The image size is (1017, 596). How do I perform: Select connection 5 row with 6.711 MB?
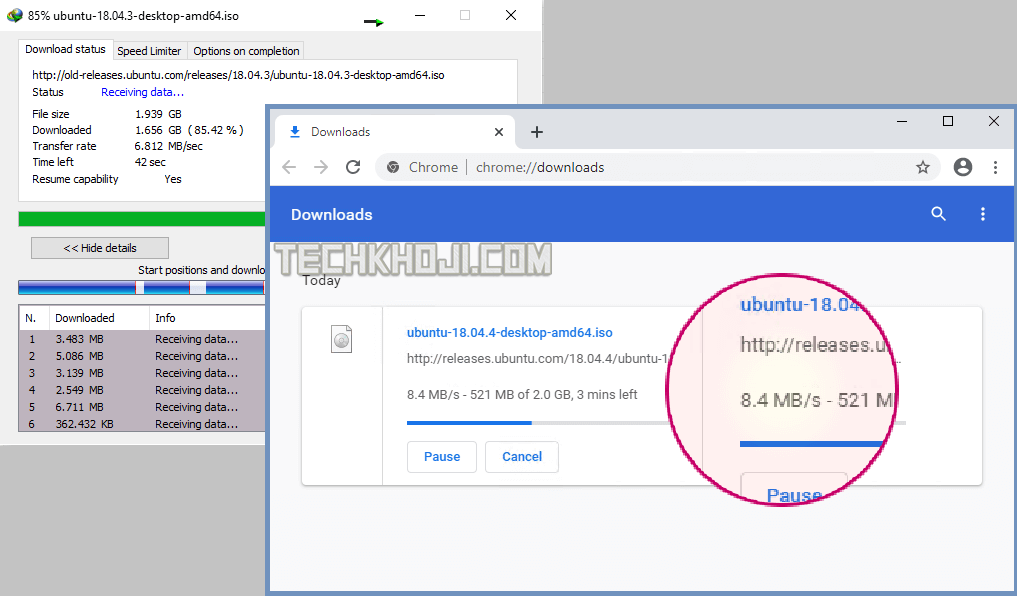point(142,407)
